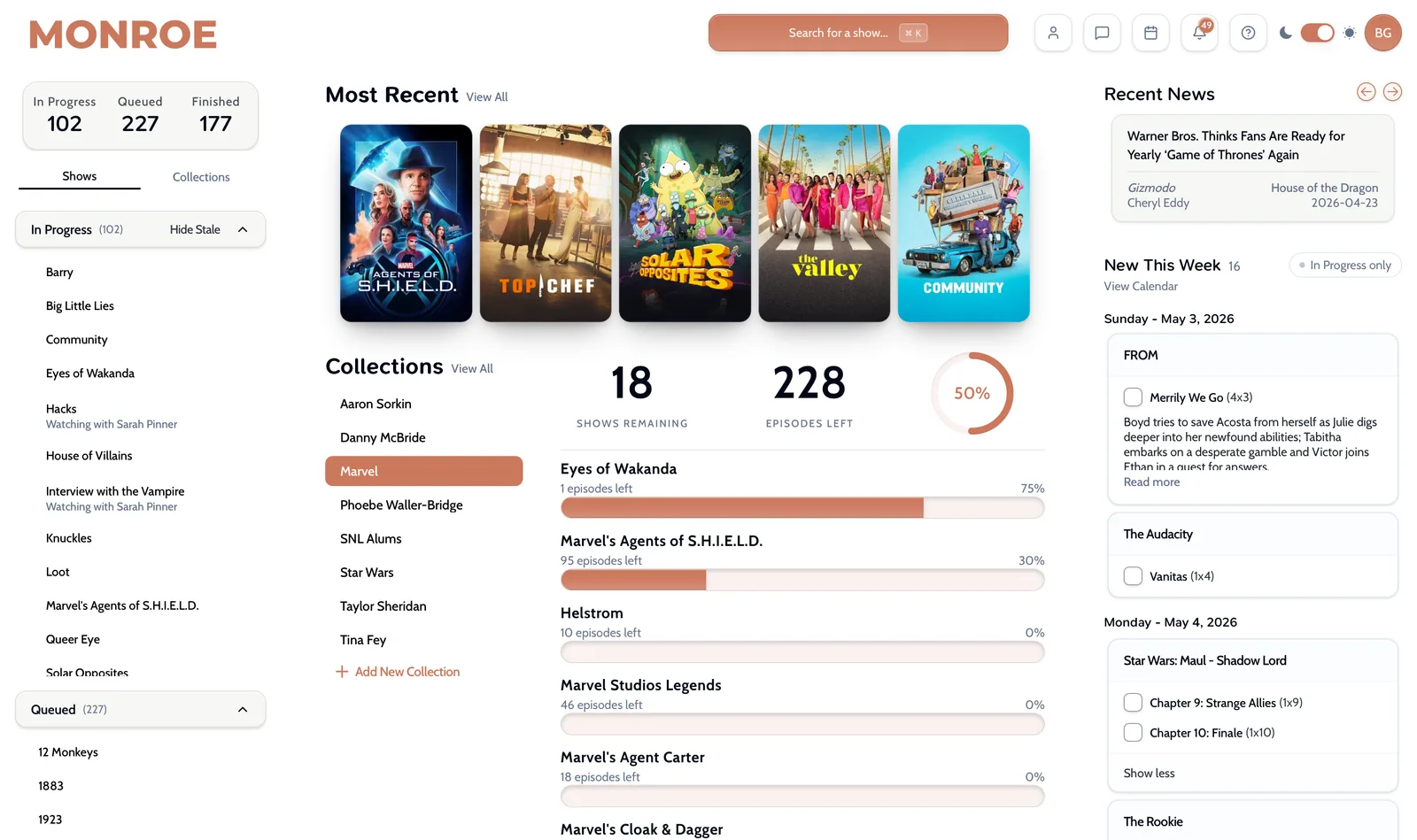Open the Solar Opposites poster
The height and width of the screenshot is (840, 1417).
pos(685,223)
